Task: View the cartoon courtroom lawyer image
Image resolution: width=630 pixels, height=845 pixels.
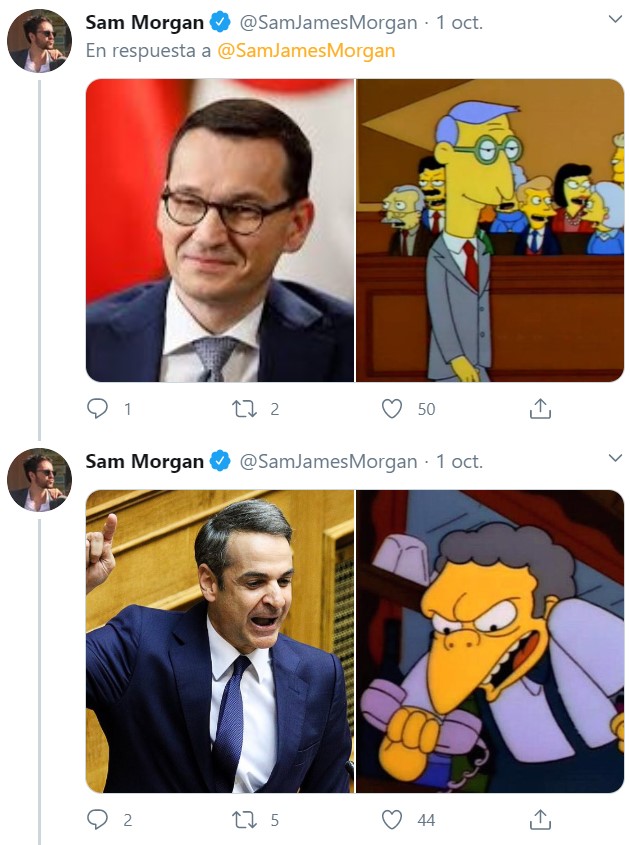Action: click(x=490, y=230)
